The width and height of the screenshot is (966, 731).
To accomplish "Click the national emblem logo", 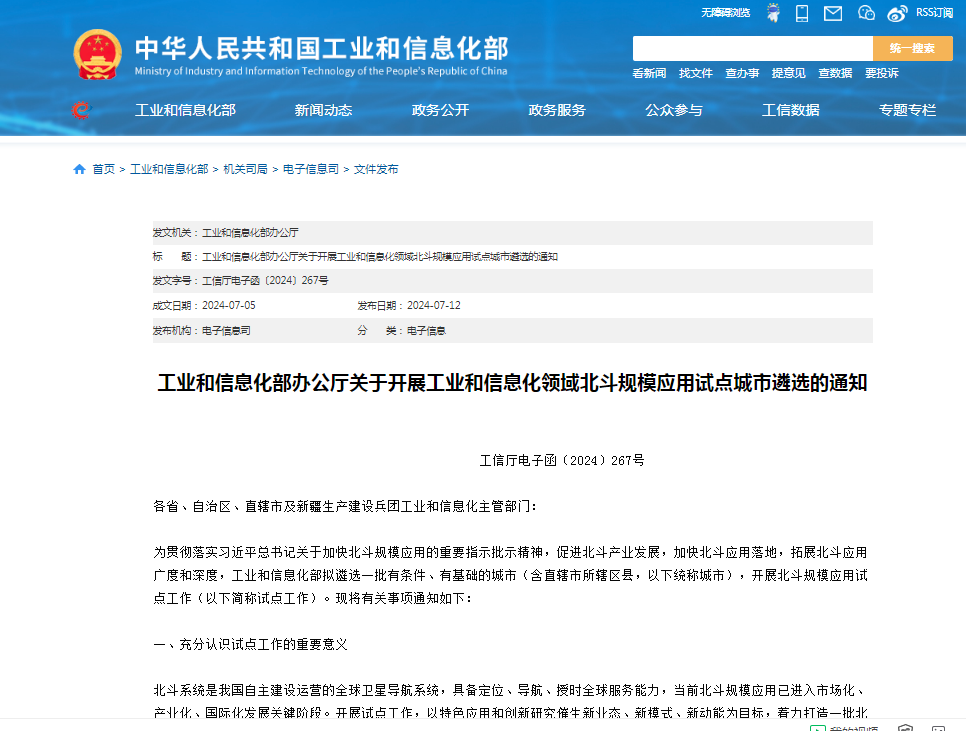I will click(x=97, y=55).
